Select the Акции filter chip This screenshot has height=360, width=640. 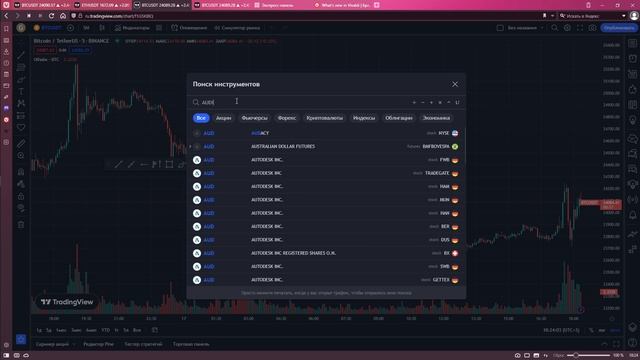pos(223,118)
